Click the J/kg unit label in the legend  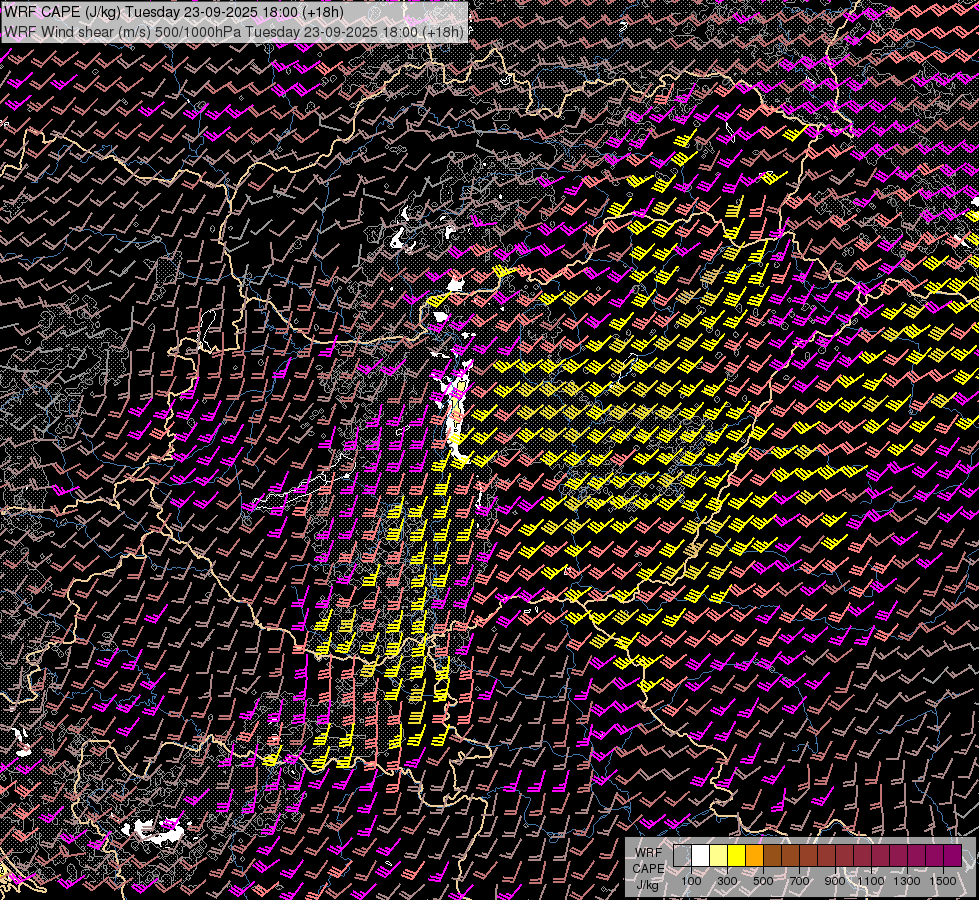pyautogui.click(x=648, y=884)
